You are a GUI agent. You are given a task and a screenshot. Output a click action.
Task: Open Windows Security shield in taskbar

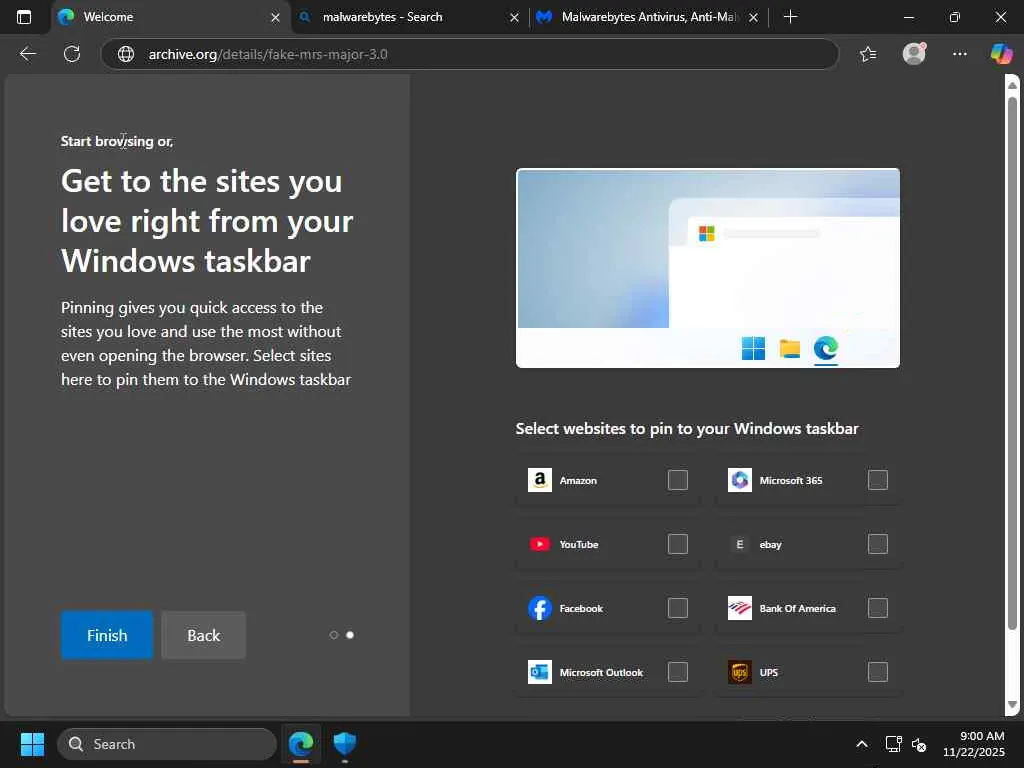click(344, 744)
